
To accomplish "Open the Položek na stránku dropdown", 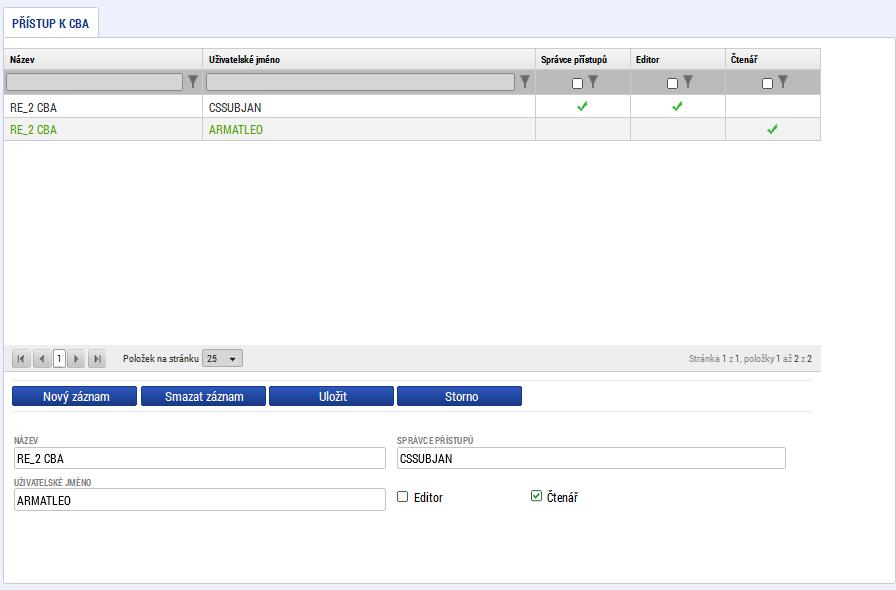I will click(x=222, y=358).
